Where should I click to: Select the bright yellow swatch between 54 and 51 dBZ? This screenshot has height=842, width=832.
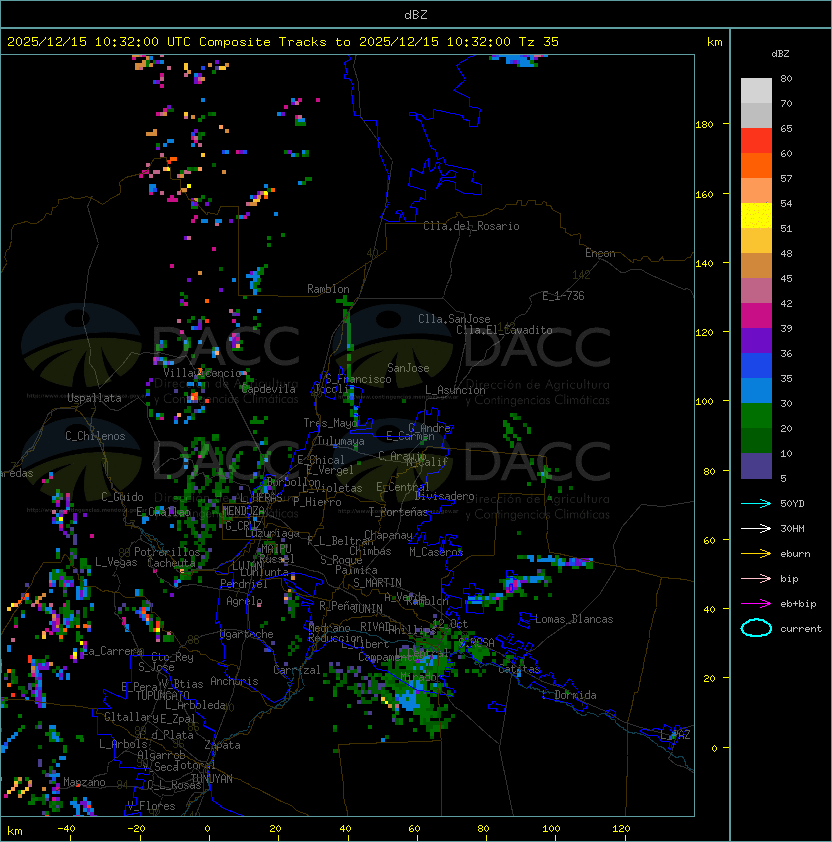coord(756,216)
